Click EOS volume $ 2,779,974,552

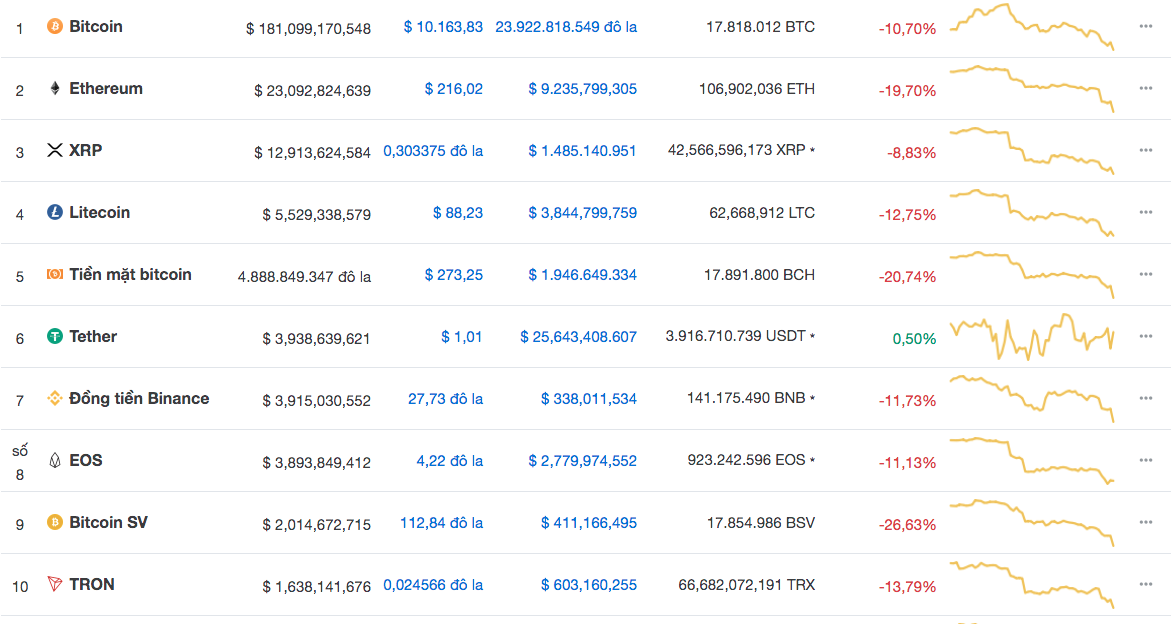[582, 461]
